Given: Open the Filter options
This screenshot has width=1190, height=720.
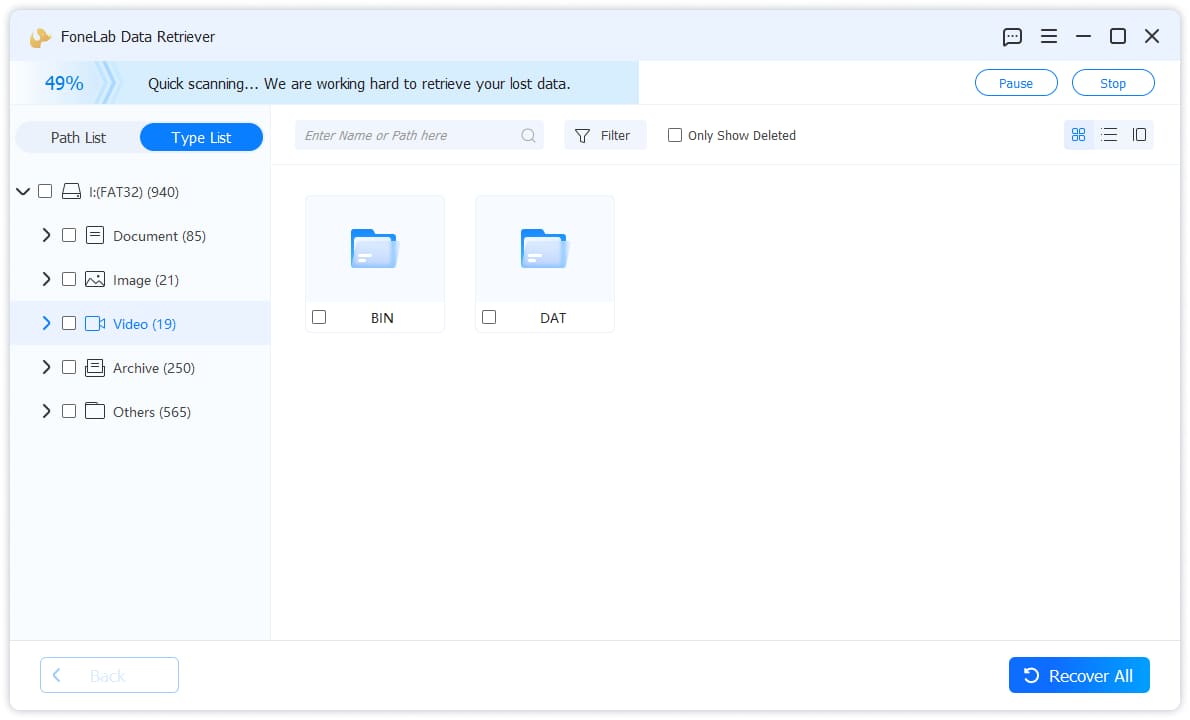Looking at the screenshot, I should click(x=605, y=135).
